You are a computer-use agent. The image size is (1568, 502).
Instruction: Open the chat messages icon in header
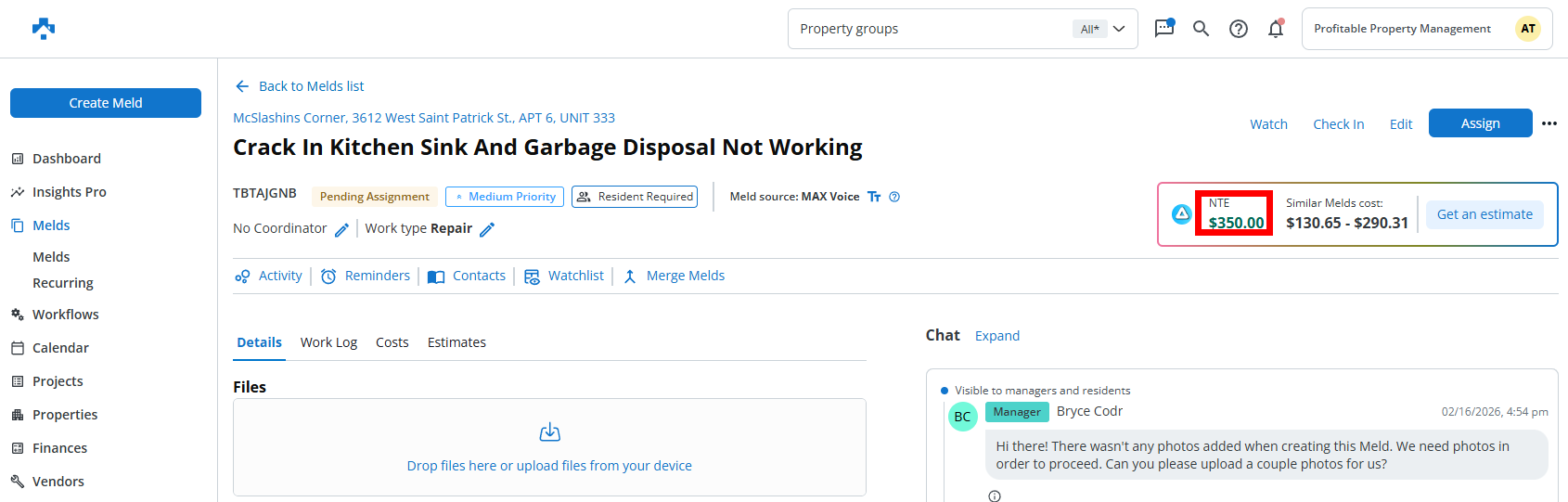[x=1163, y=29]
